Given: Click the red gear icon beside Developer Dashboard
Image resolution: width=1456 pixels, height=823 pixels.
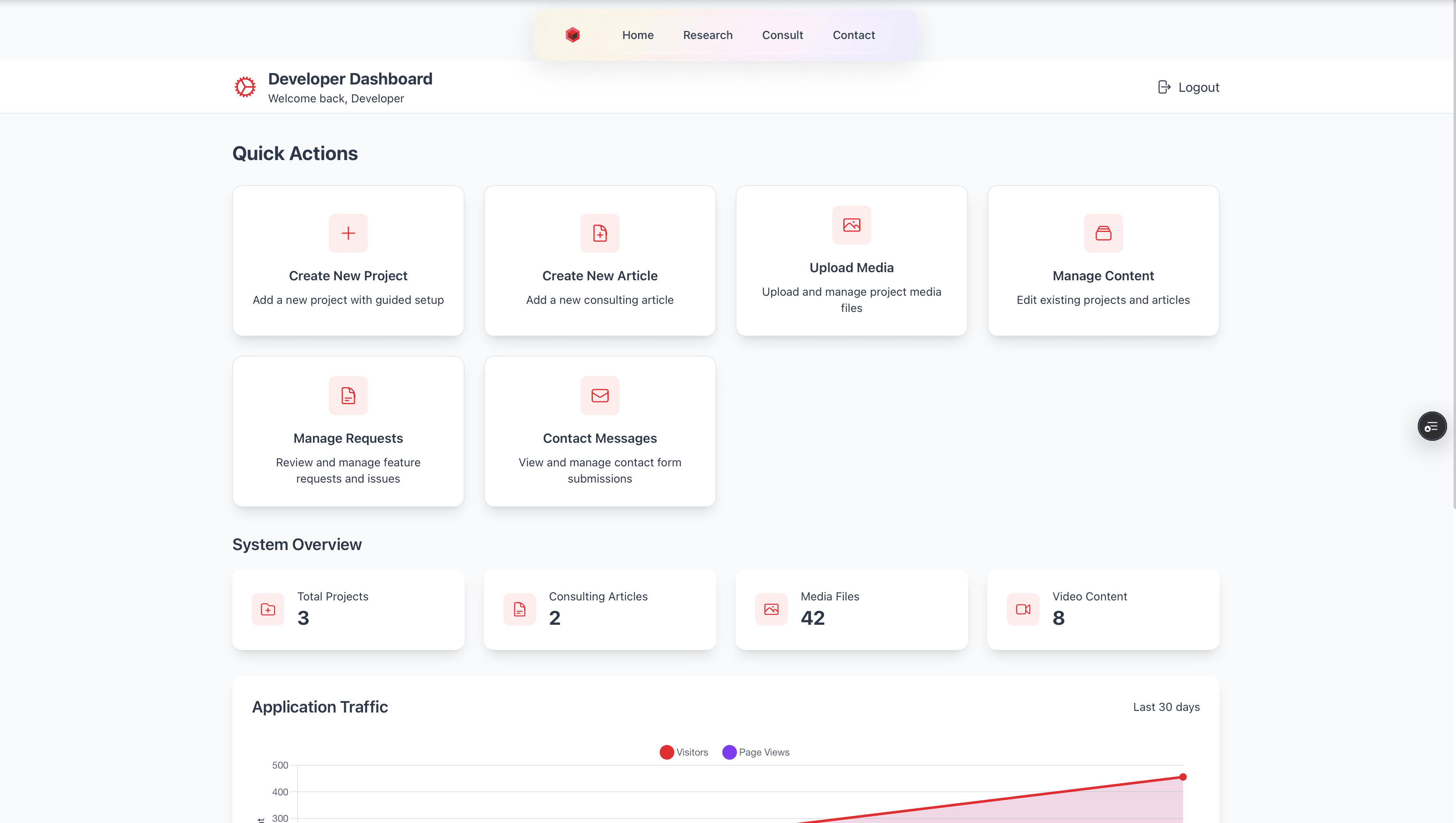Looking at the screenshot, I should tap(245, 87).
